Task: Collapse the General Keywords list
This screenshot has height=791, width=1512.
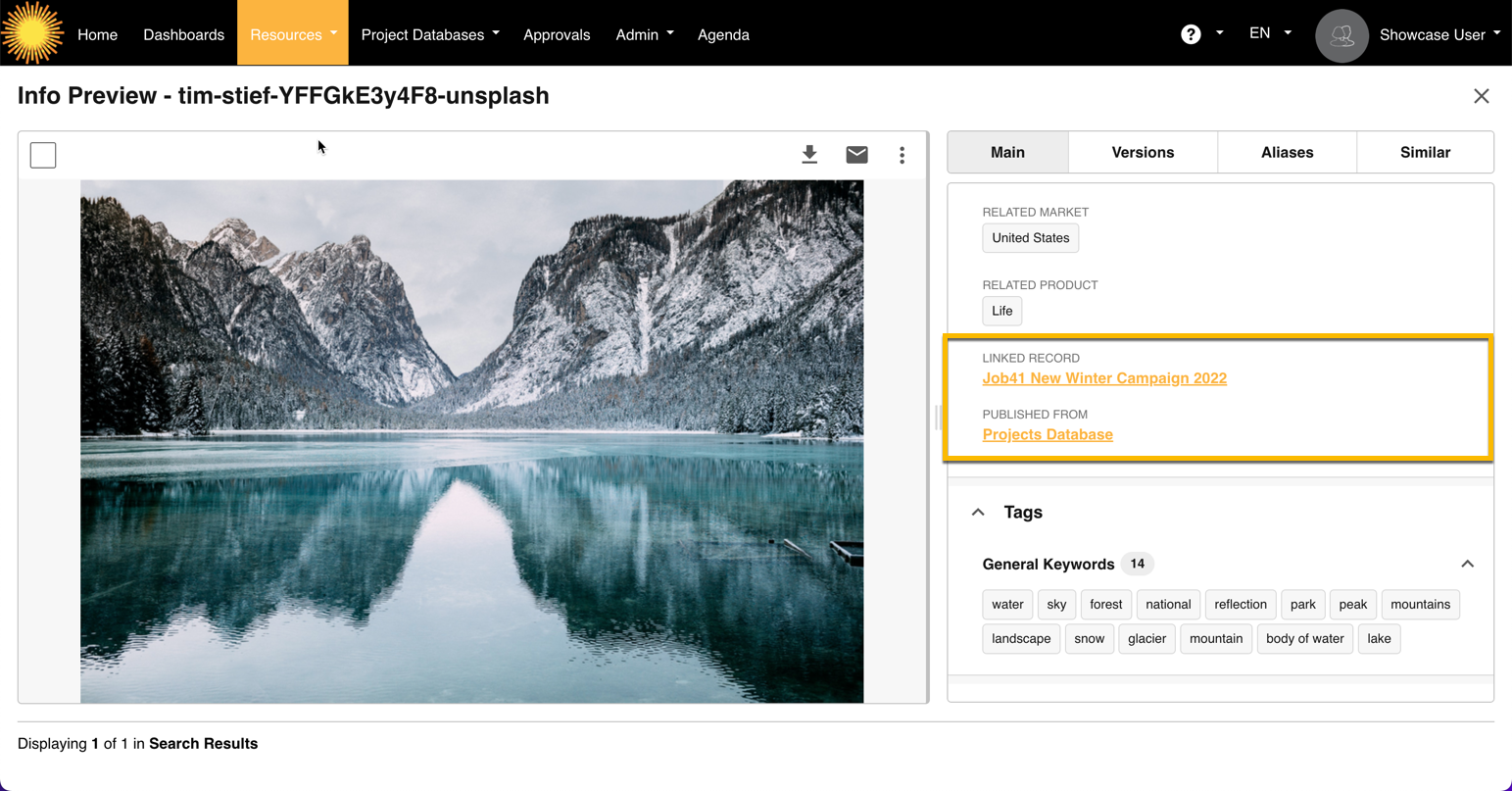Action: (x=1467, y=564)
